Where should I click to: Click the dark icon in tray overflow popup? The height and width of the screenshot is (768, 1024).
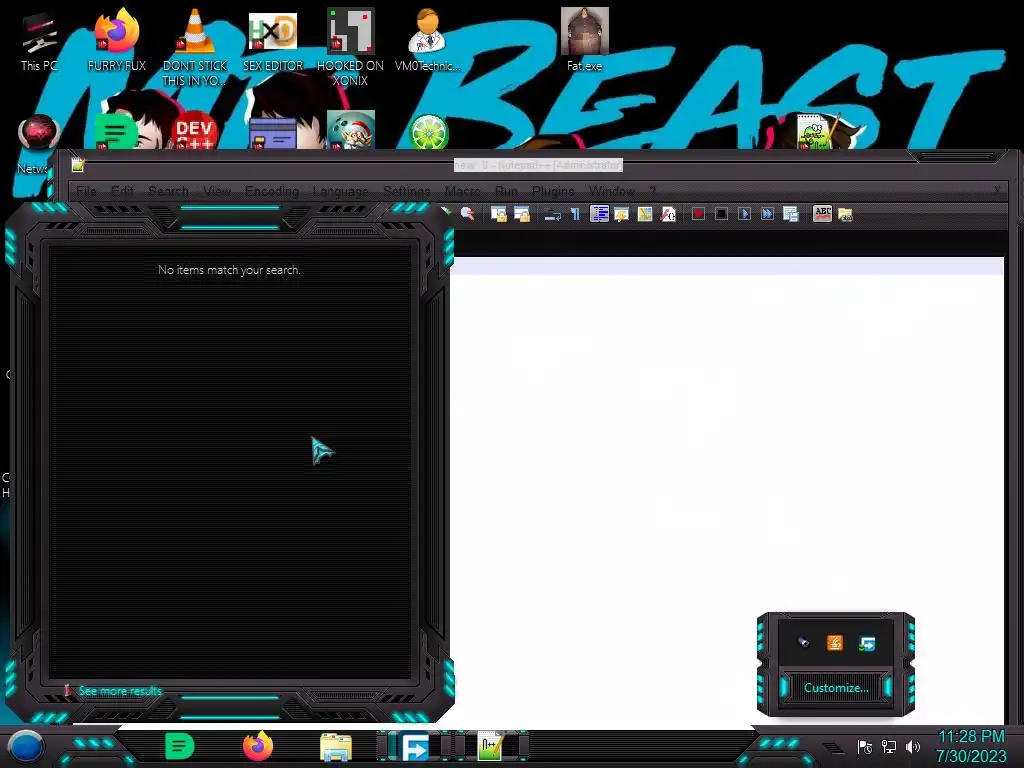[x=804, y=643]
